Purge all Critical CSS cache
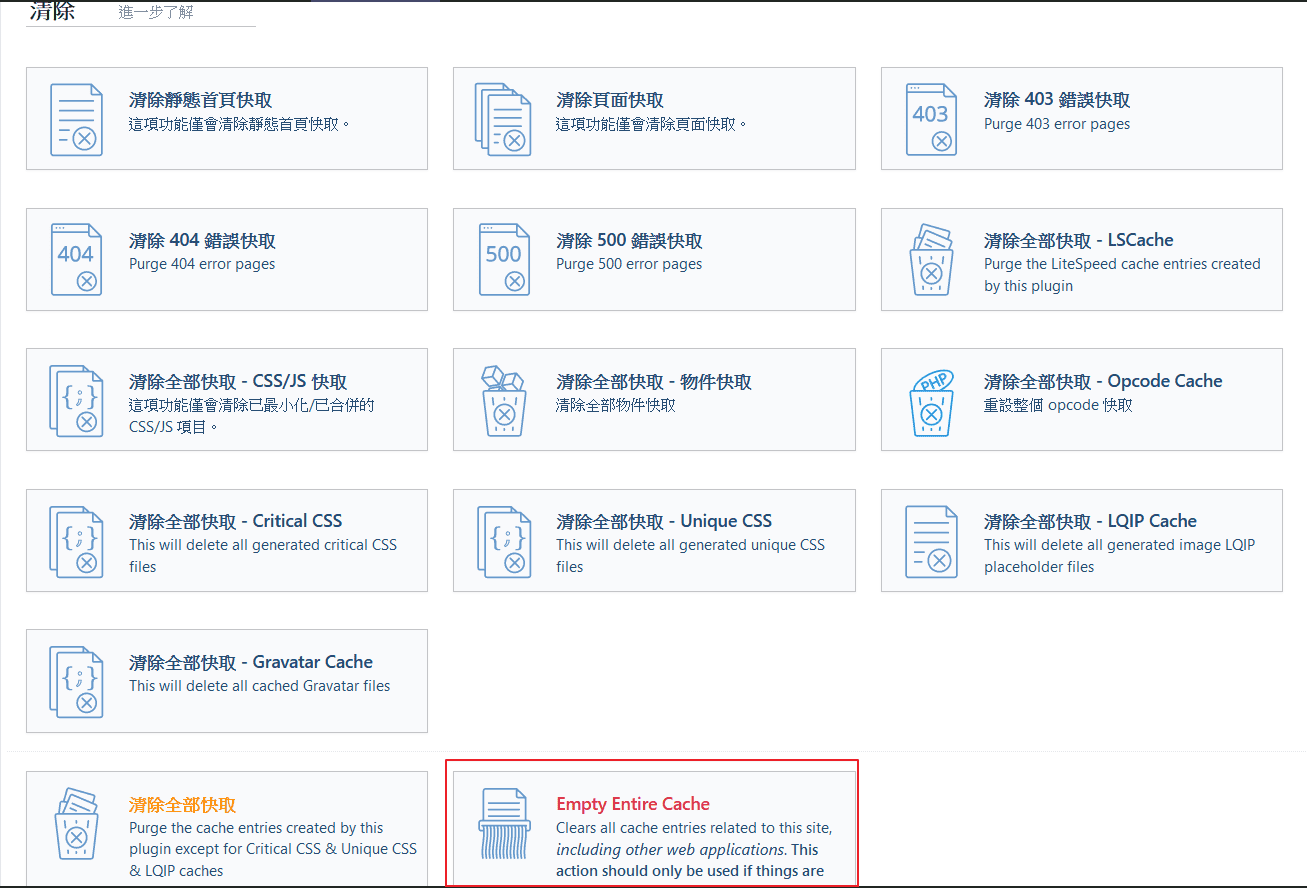Image resolution: width=1307 pixels, height=888 pixels. tap(235, 521)
